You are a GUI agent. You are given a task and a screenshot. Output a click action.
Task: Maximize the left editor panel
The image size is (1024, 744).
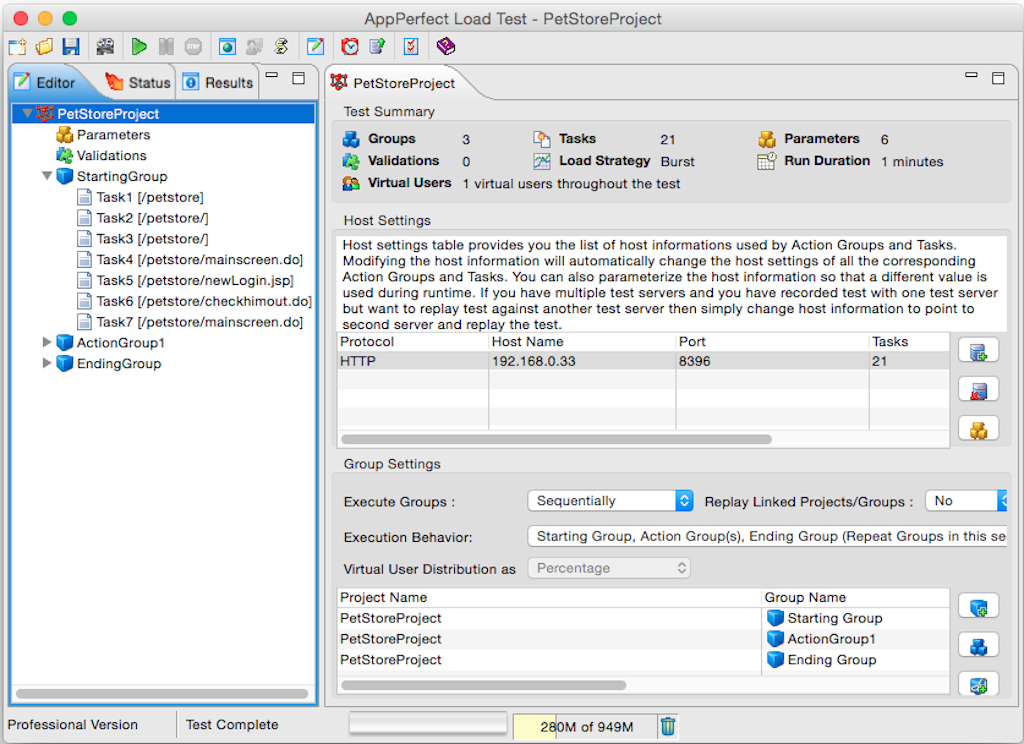298,78
